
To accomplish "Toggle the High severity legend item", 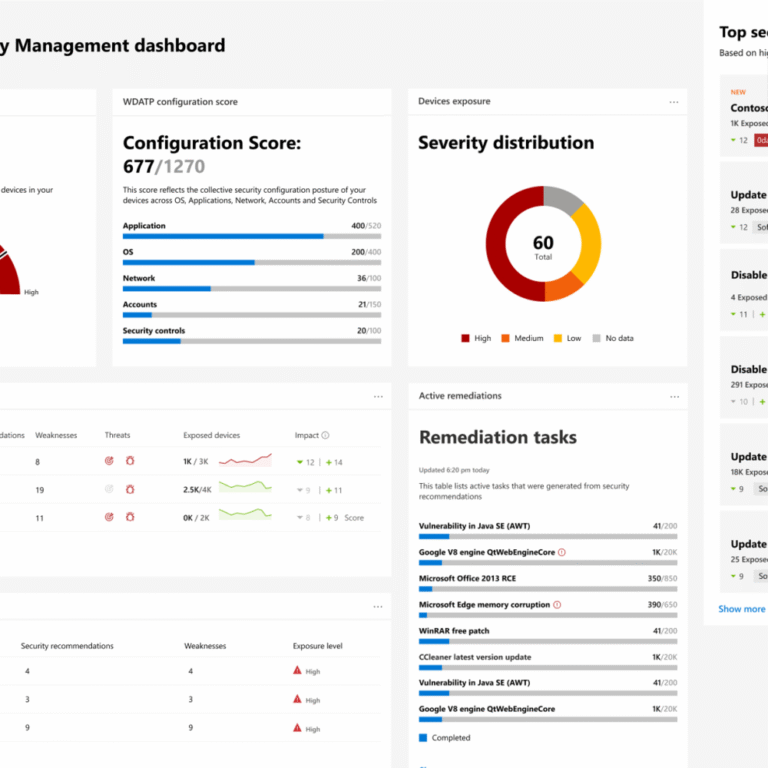I will (476, 339).
